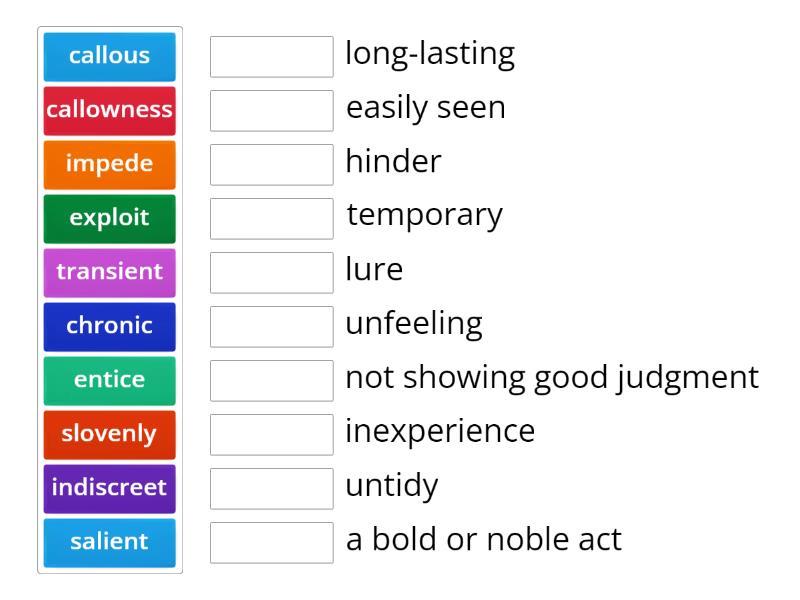800x600 pixels.
Task: Select the 'callous' word tile
Action: tap(109, 56)
